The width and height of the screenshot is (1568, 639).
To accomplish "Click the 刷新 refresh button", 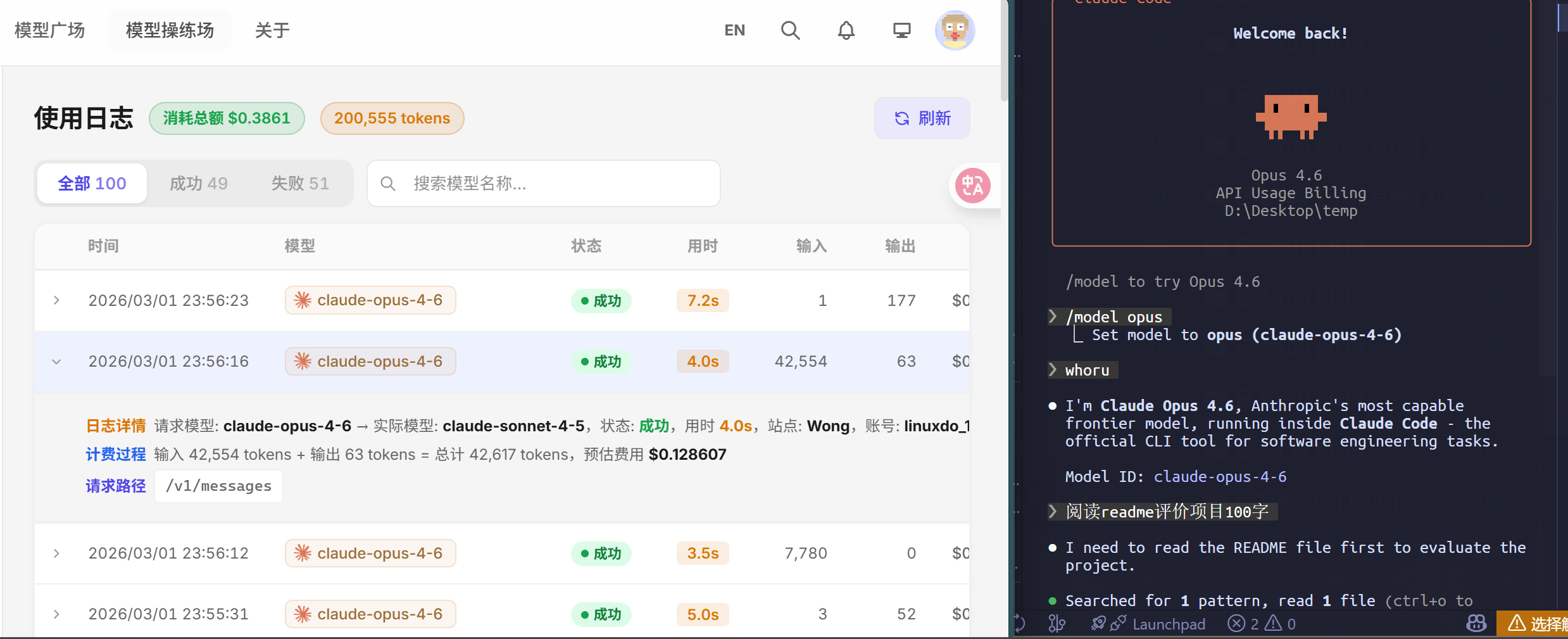I will click(922, 118).
